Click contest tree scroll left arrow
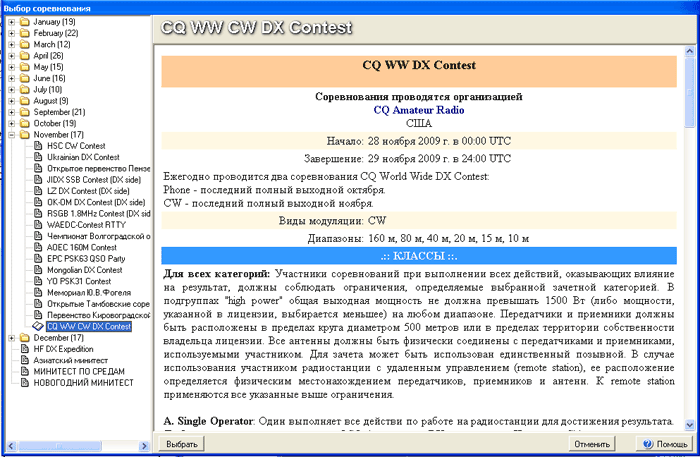 [x=12, y=446]
